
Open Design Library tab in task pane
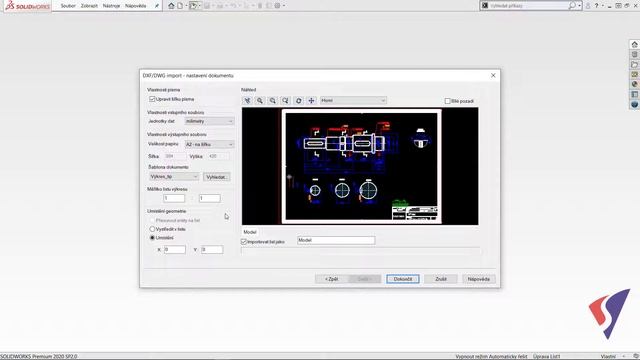[x=634, y=54]
